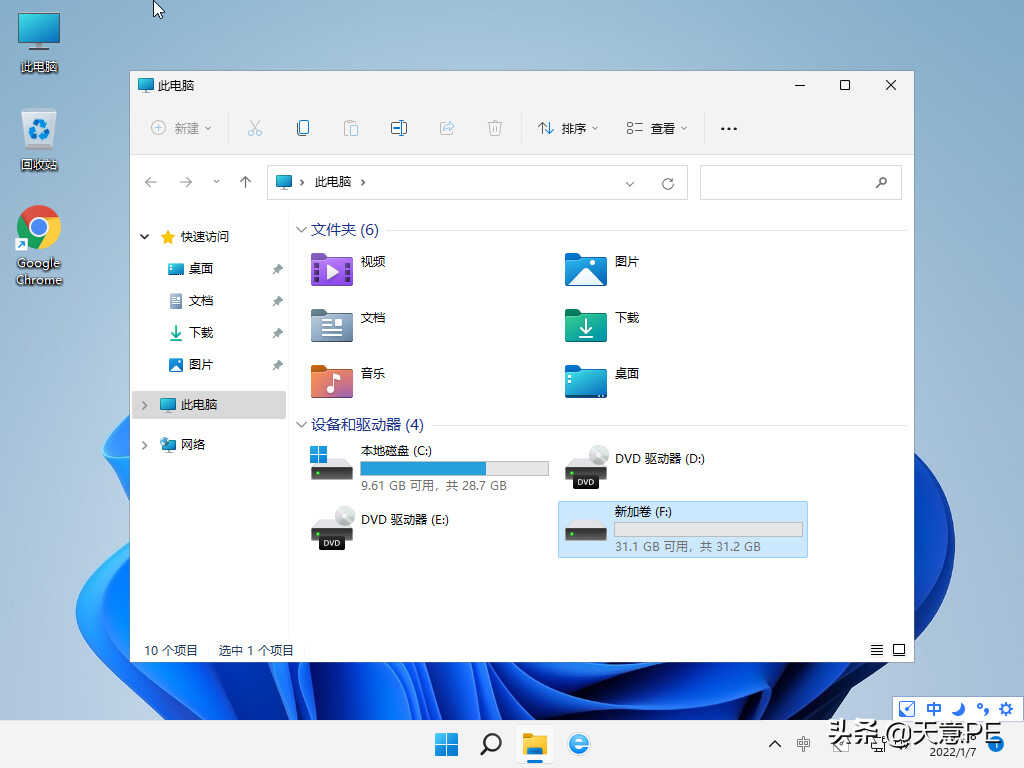
Task: Click the Copy icon in toolbar
Action: 302,128
